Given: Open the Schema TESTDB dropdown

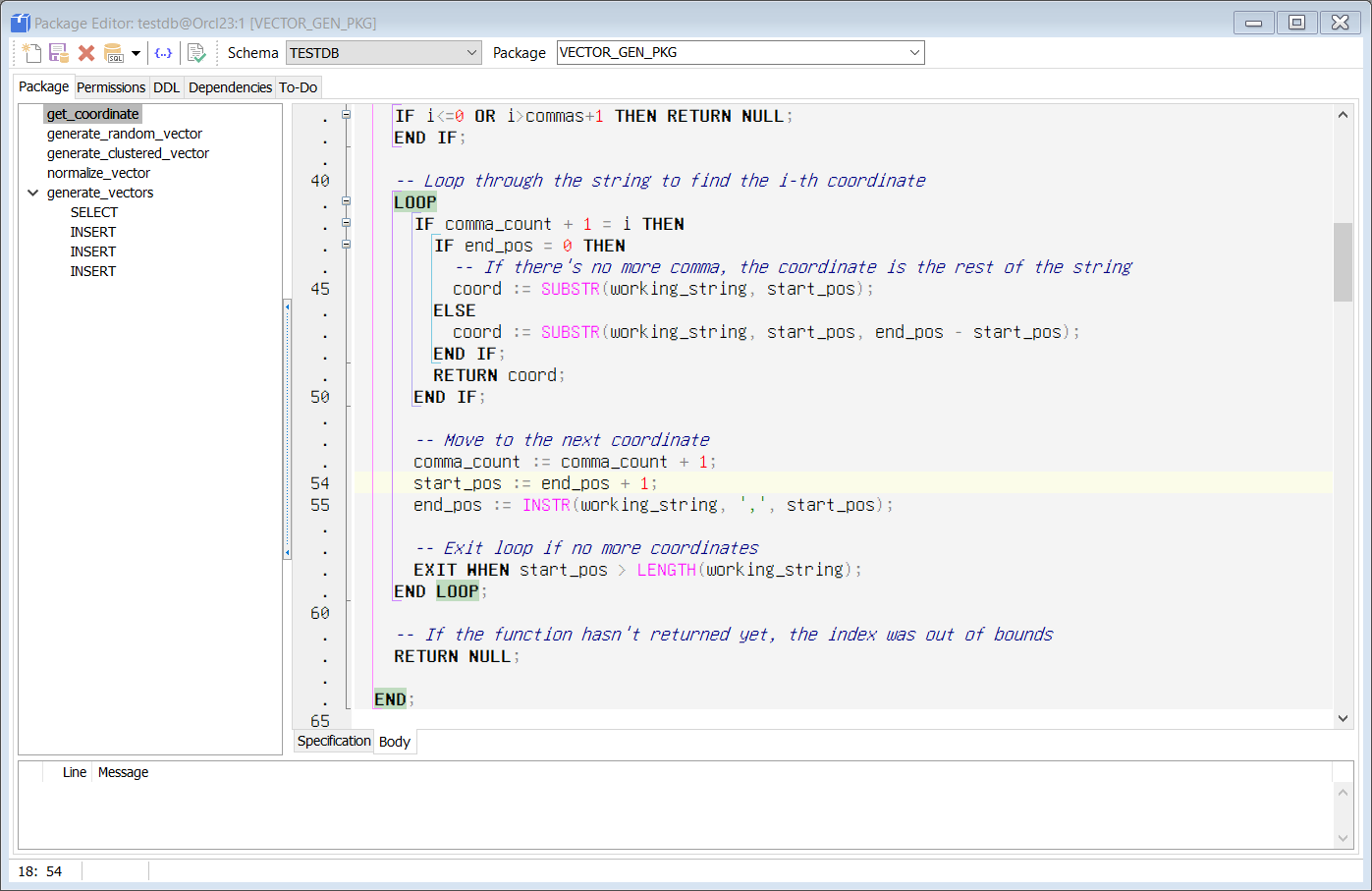Looking at the screenshot, I should (x=471, y=53).
